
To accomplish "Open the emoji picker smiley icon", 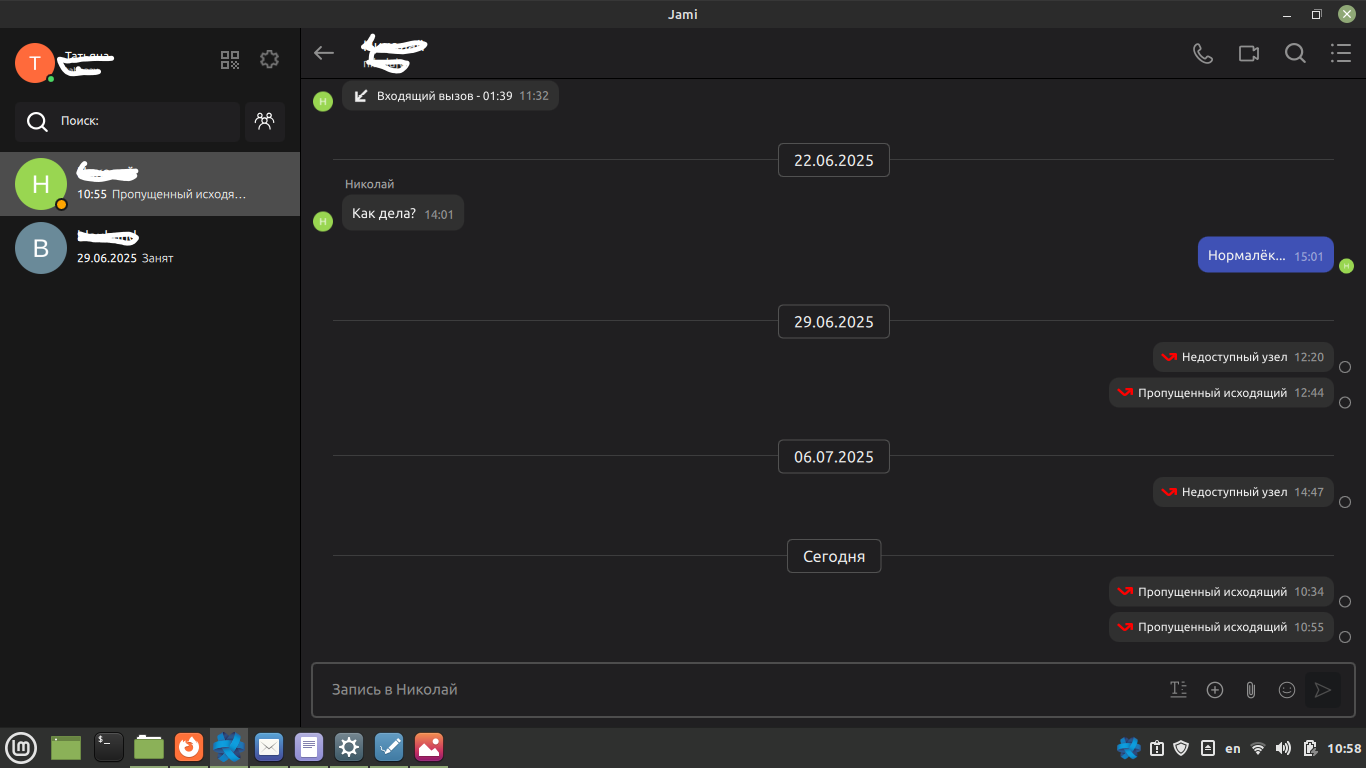I will [x=1287, y=689].
